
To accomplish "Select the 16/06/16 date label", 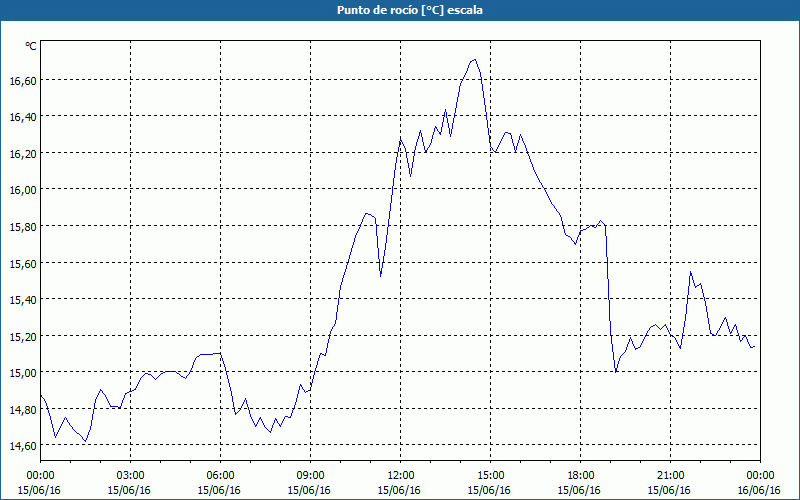I will pyautogui.click(x=759, y=490).
